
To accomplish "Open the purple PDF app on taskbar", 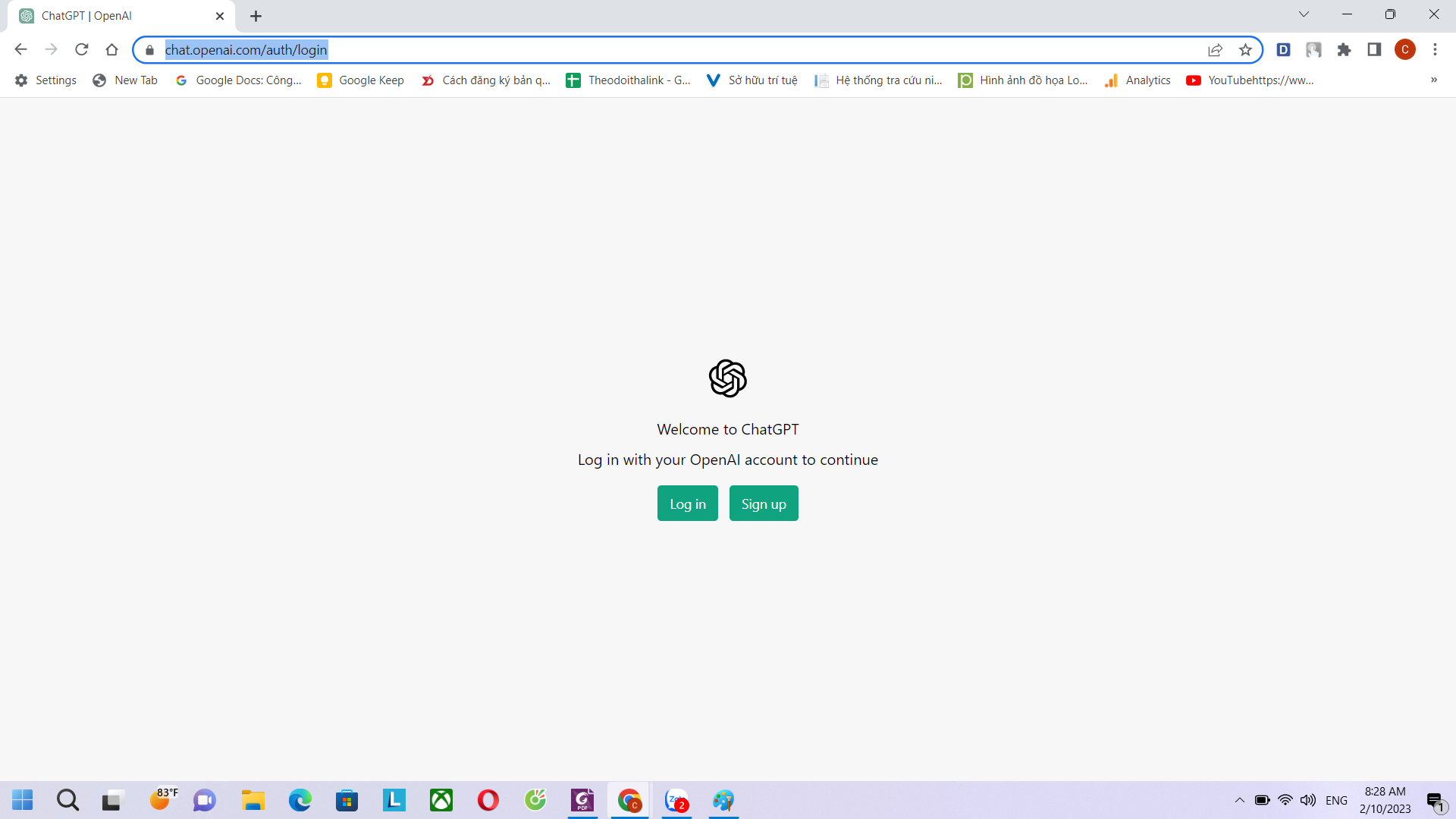I will pos(582,800).
